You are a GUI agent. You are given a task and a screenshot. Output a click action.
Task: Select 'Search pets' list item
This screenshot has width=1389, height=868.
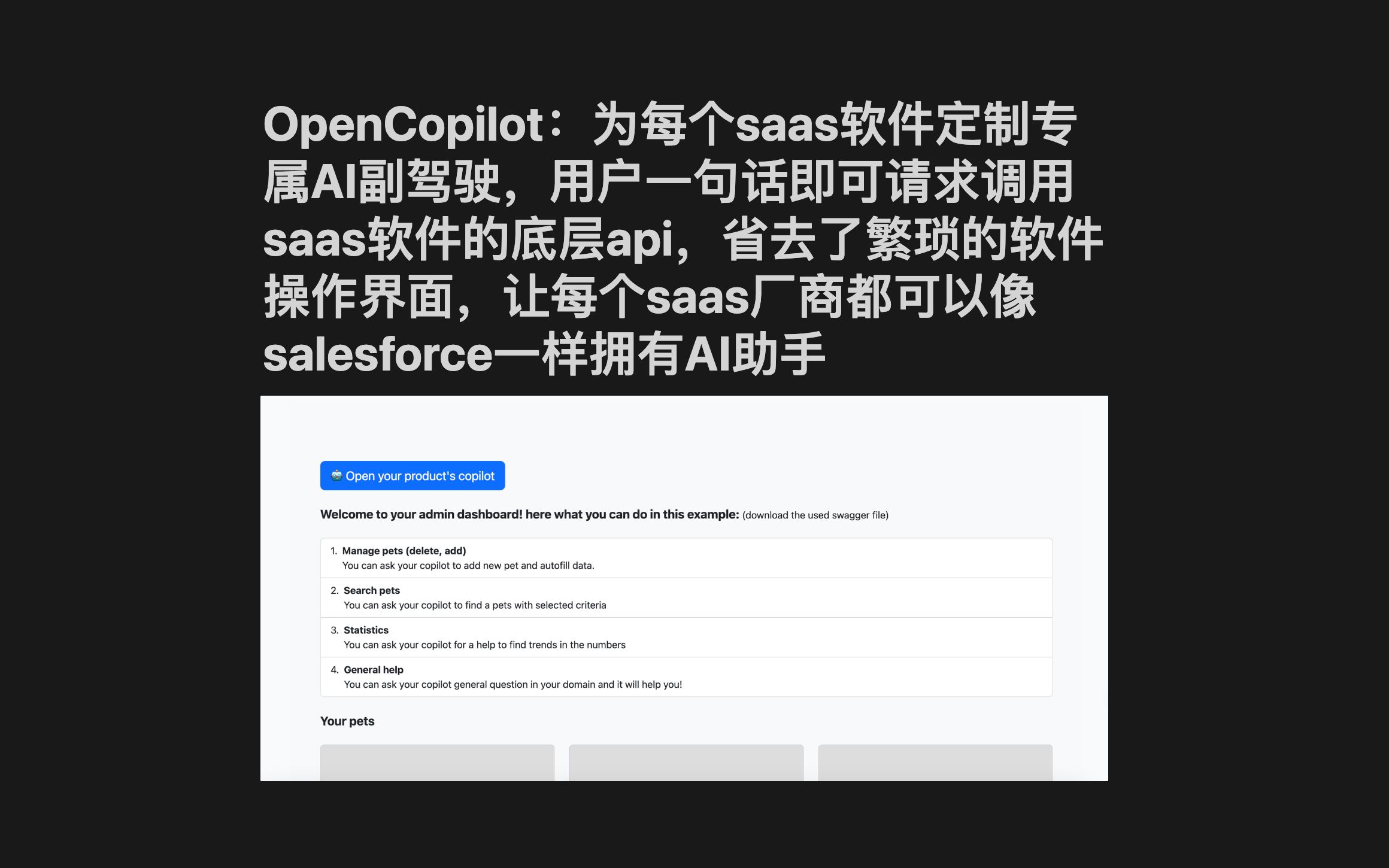tap(686, 597)
